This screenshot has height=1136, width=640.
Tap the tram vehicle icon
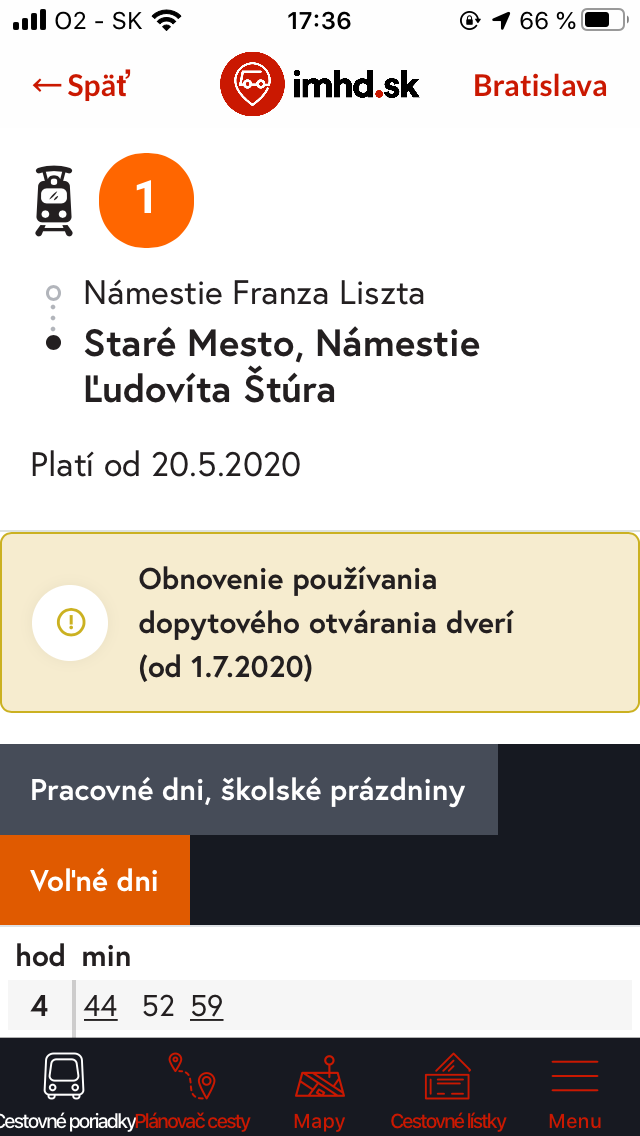(54, 201)
